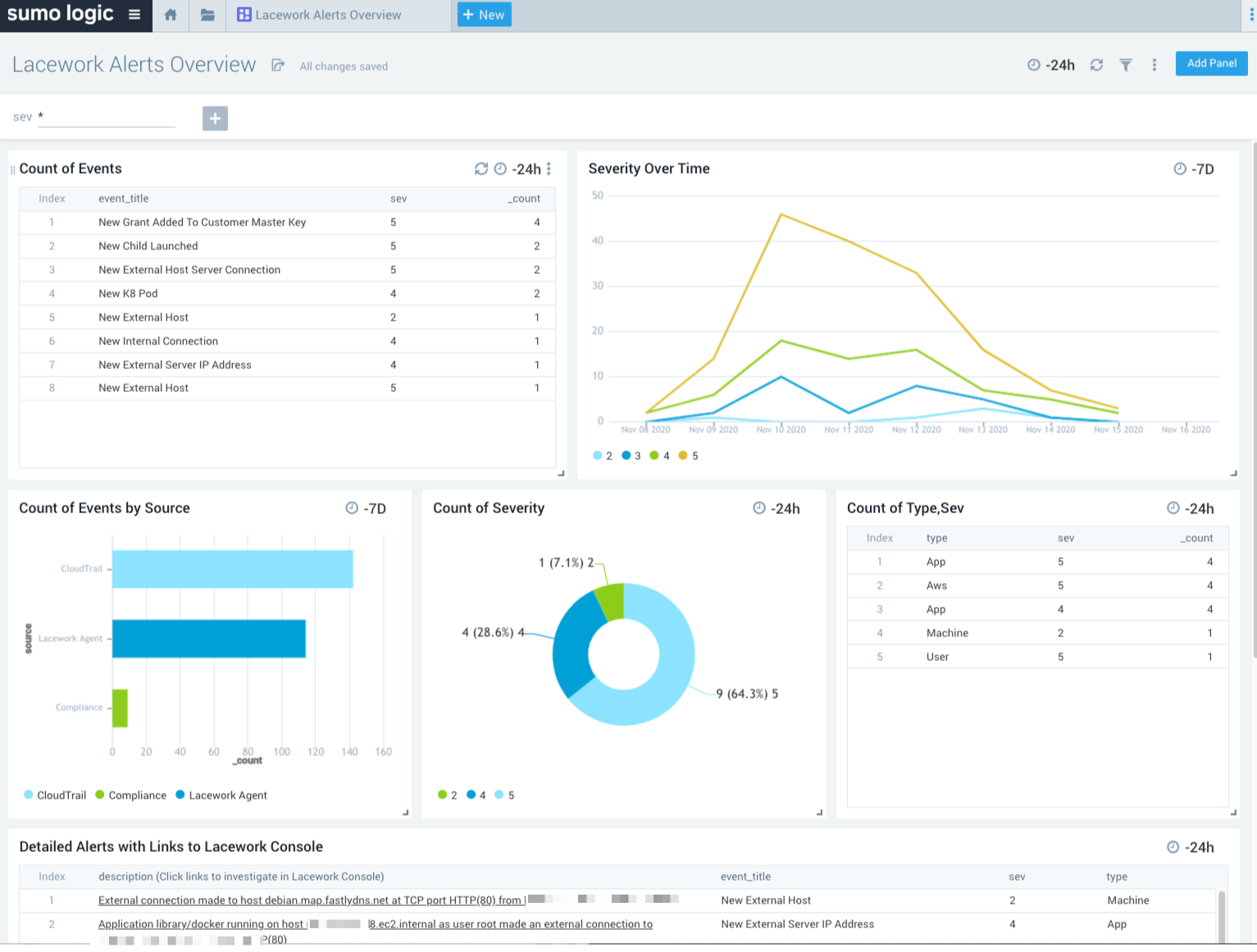This screenshot has width=1257, height=952.
Task: Toggle CloudTrail legend item
Action: (x=55, y=795)
